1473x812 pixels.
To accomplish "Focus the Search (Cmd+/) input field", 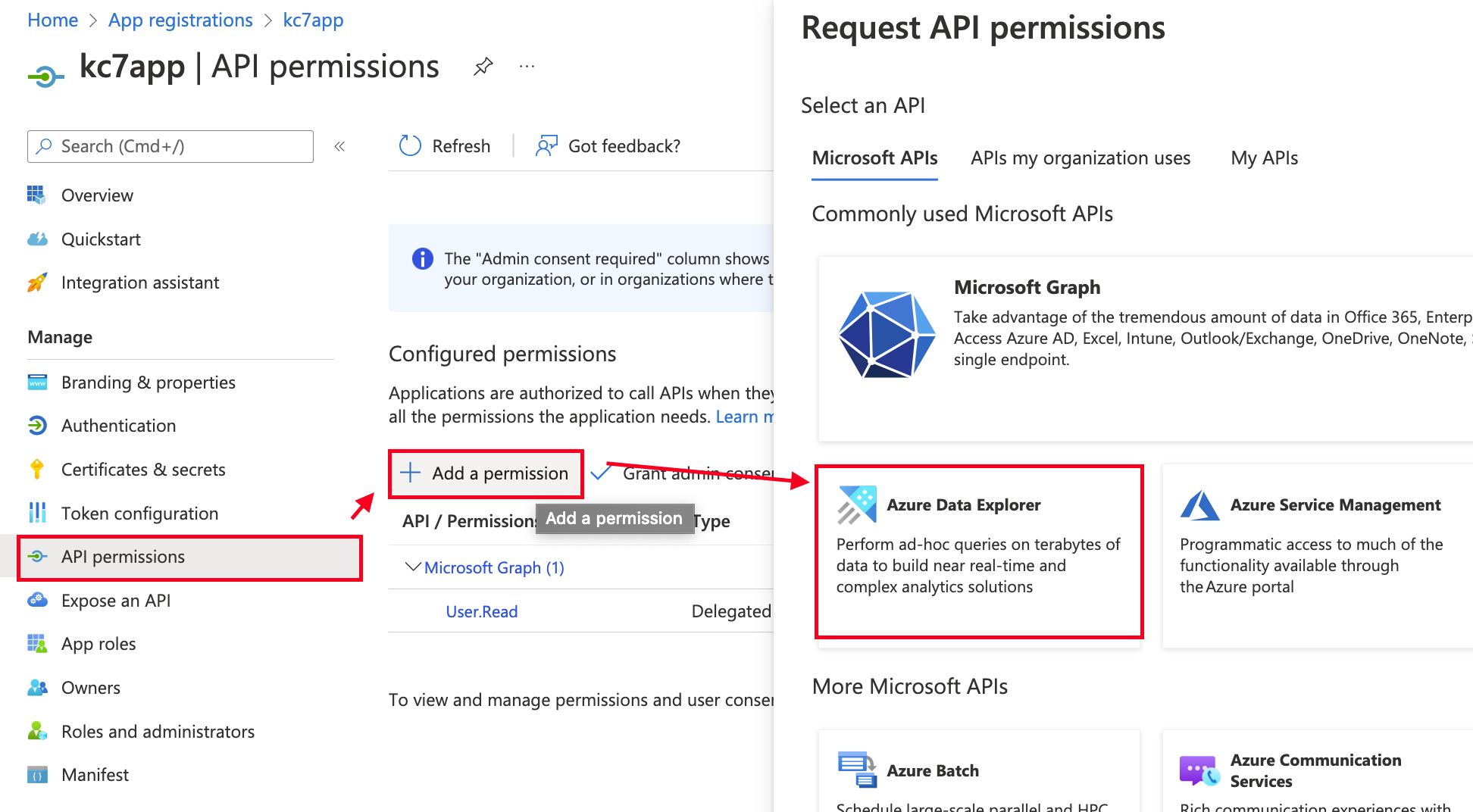I will pos(170,146).
